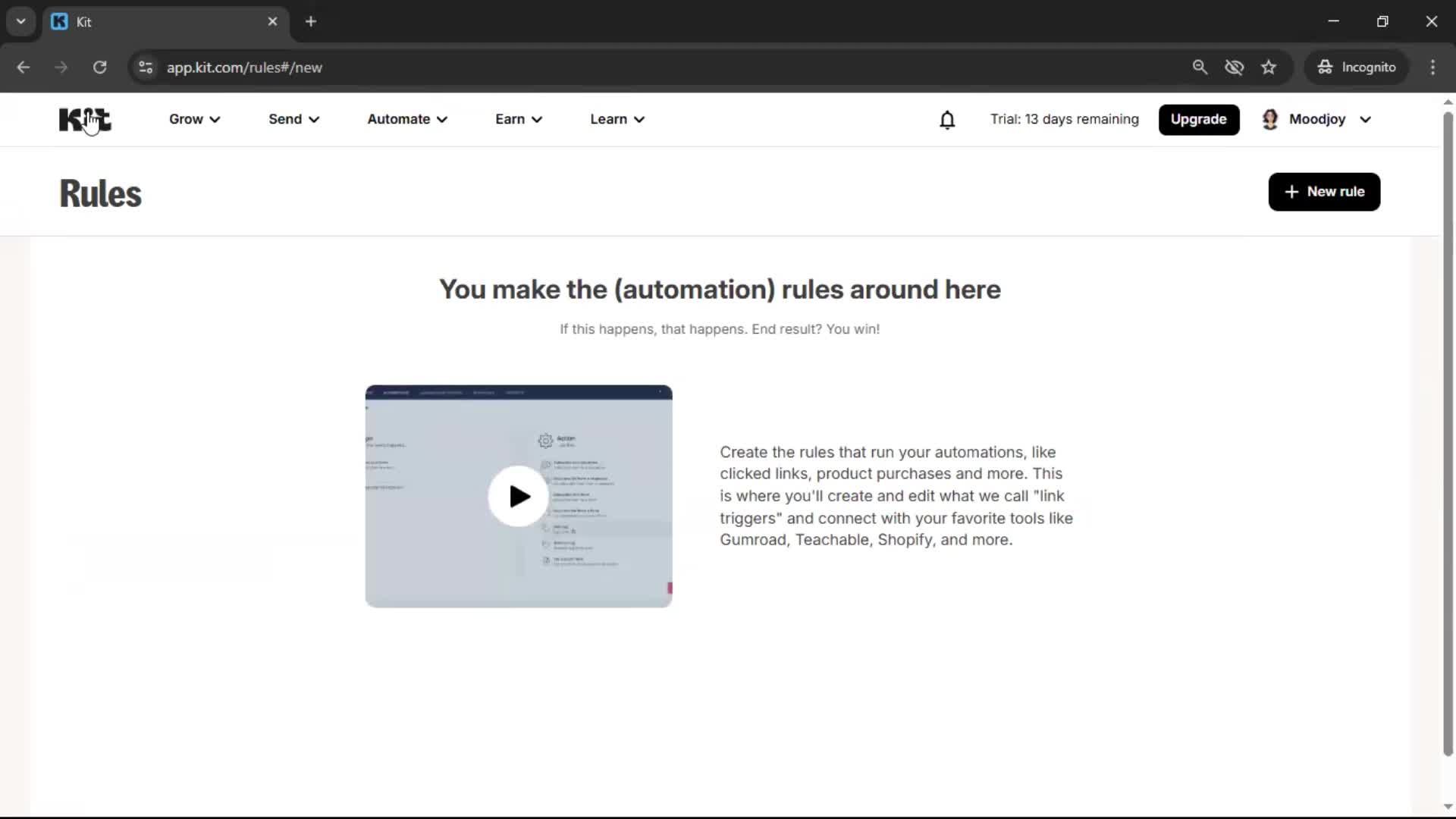Reload the page
Screen dimensions: 1456x819
99,67
